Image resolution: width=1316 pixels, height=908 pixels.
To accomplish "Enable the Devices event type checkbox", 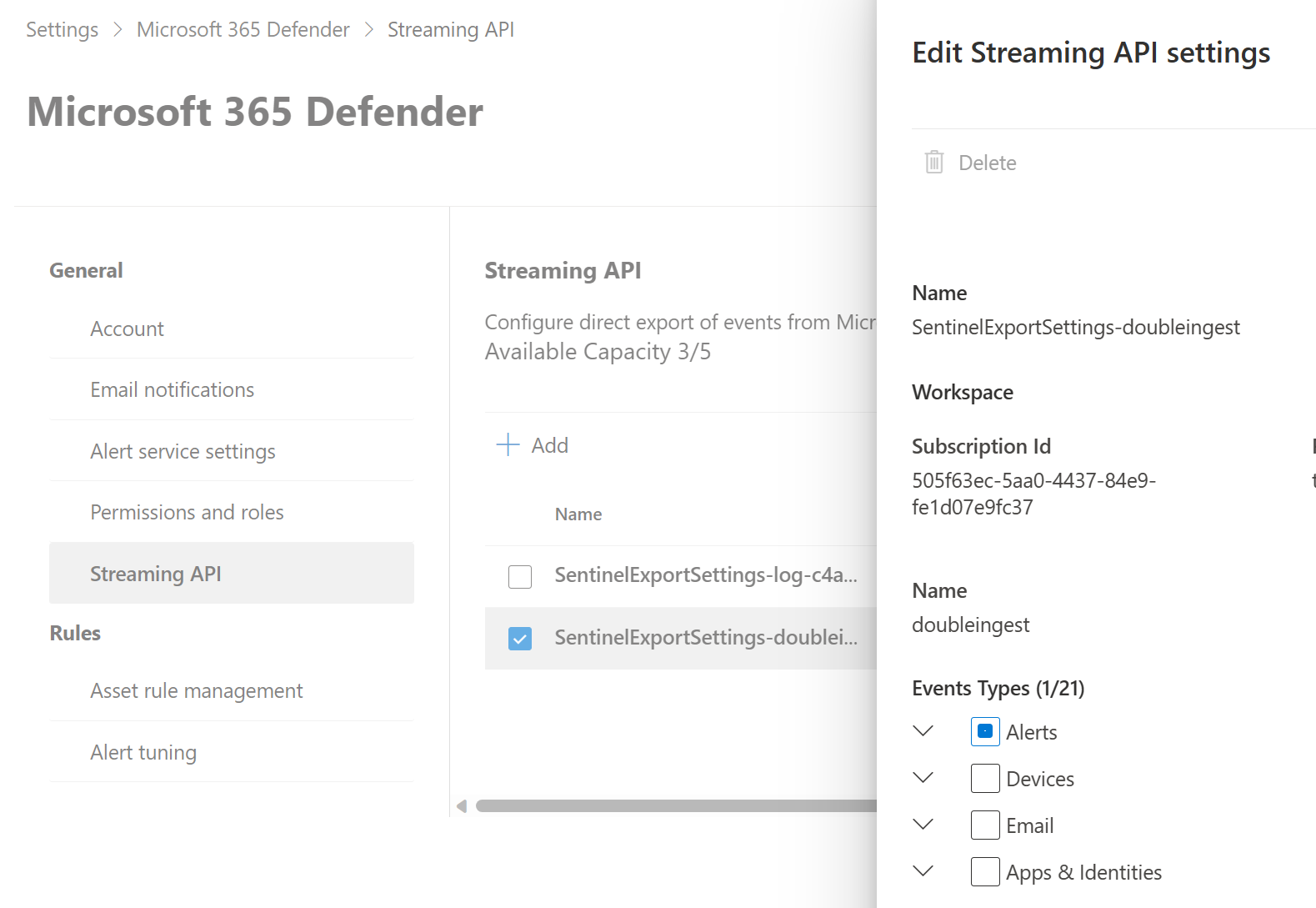I will (985, 778).
